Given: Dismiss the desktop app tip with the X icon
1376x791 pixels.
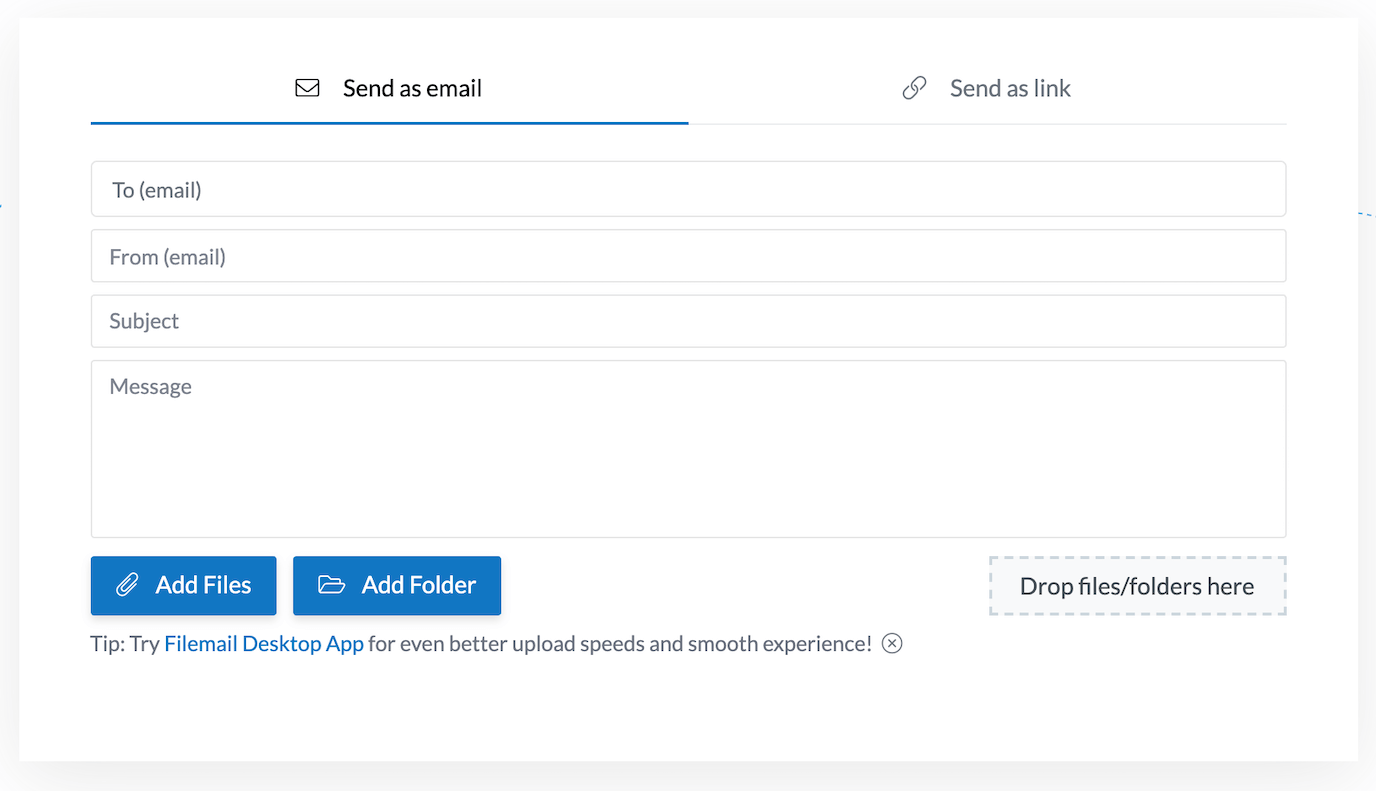Looking at the screenshot, I should tap(891, 644).
